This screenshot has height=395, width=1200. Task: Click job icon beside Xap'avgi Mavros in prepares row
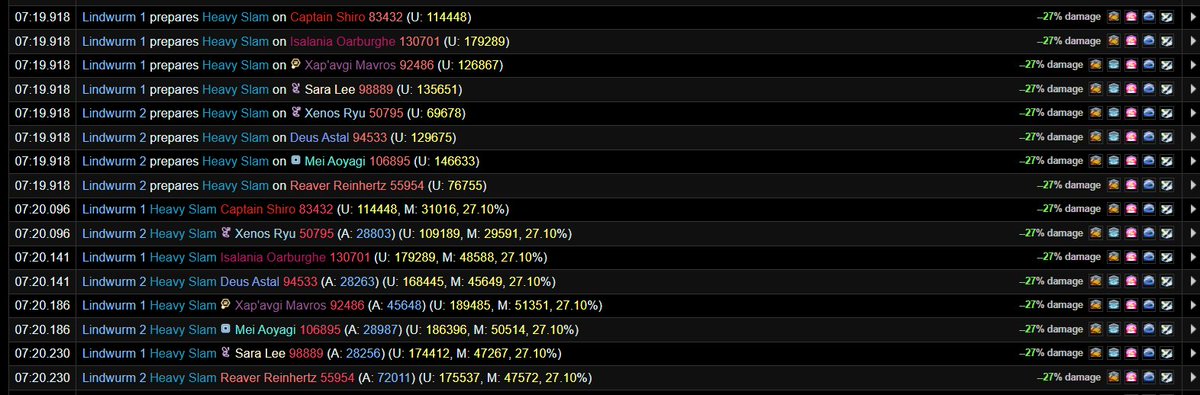tap(297, 65)
